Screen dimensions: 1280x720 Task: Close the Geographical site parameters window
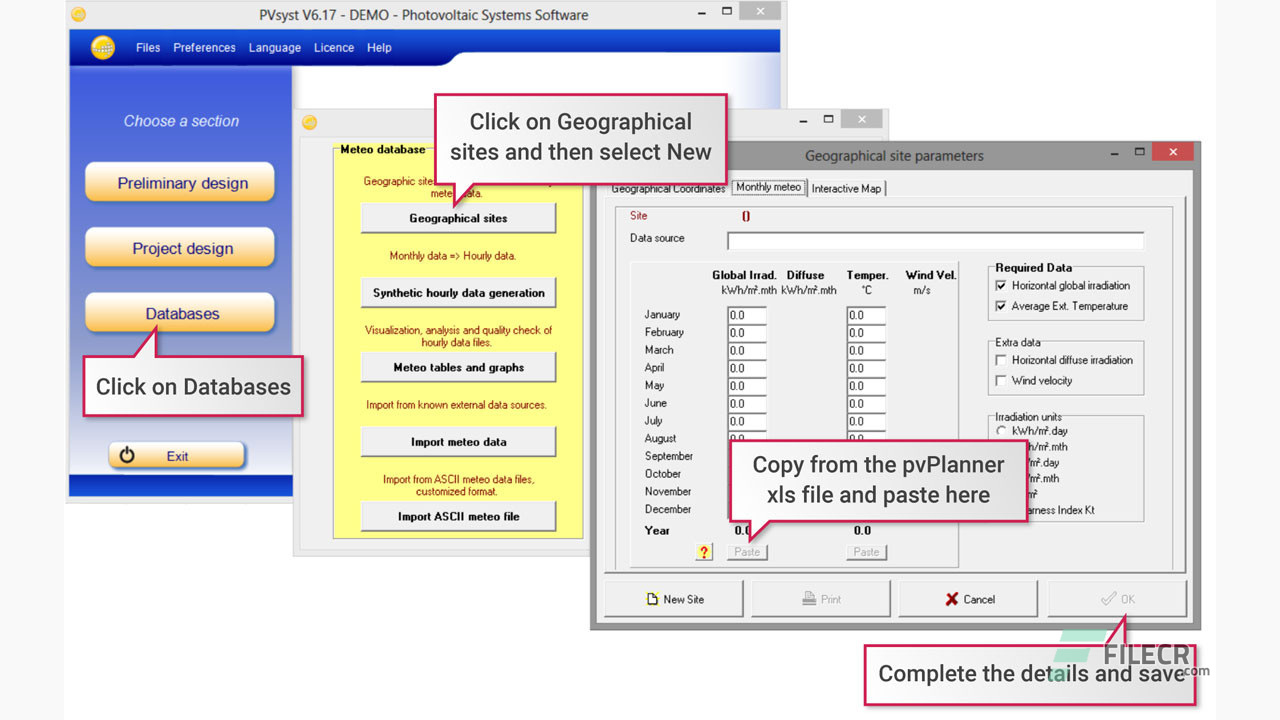1172,152
